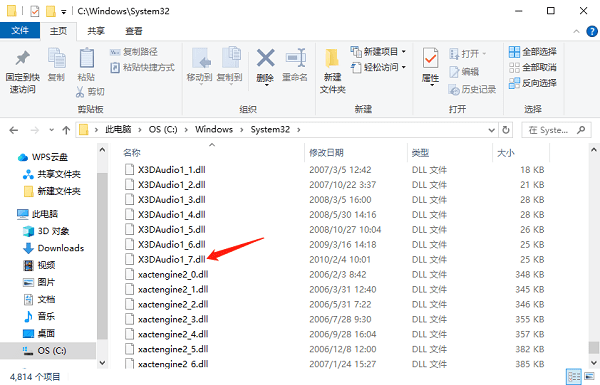The image size is (600, 385).
Task: Create a New folder (新建文件夹)
Action: (x=333, y=71)
